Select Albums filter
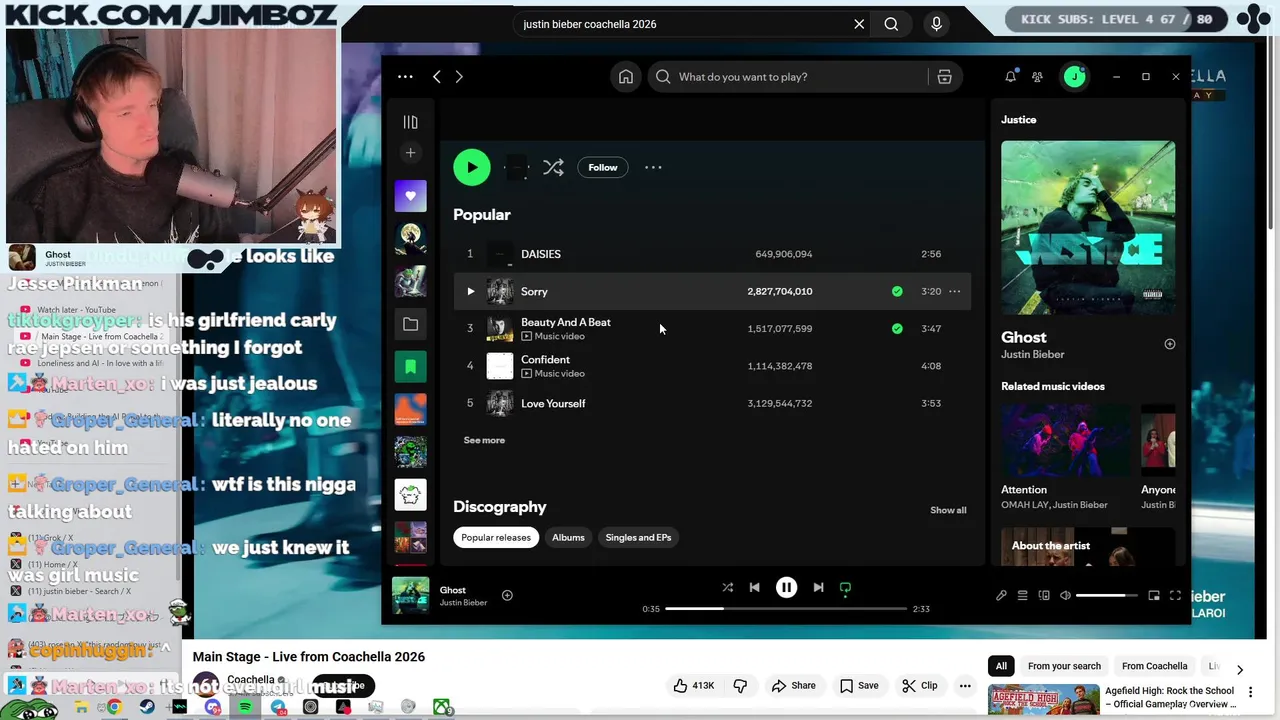This screenshot has height=720, width=1280. coord(568,537)
